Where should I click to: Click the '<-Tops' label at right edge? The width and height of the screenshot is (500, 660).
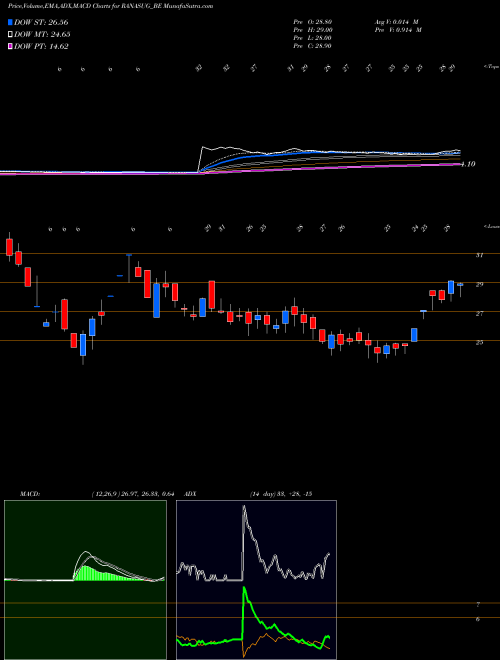pyautogui.click(x=492, y=67)
